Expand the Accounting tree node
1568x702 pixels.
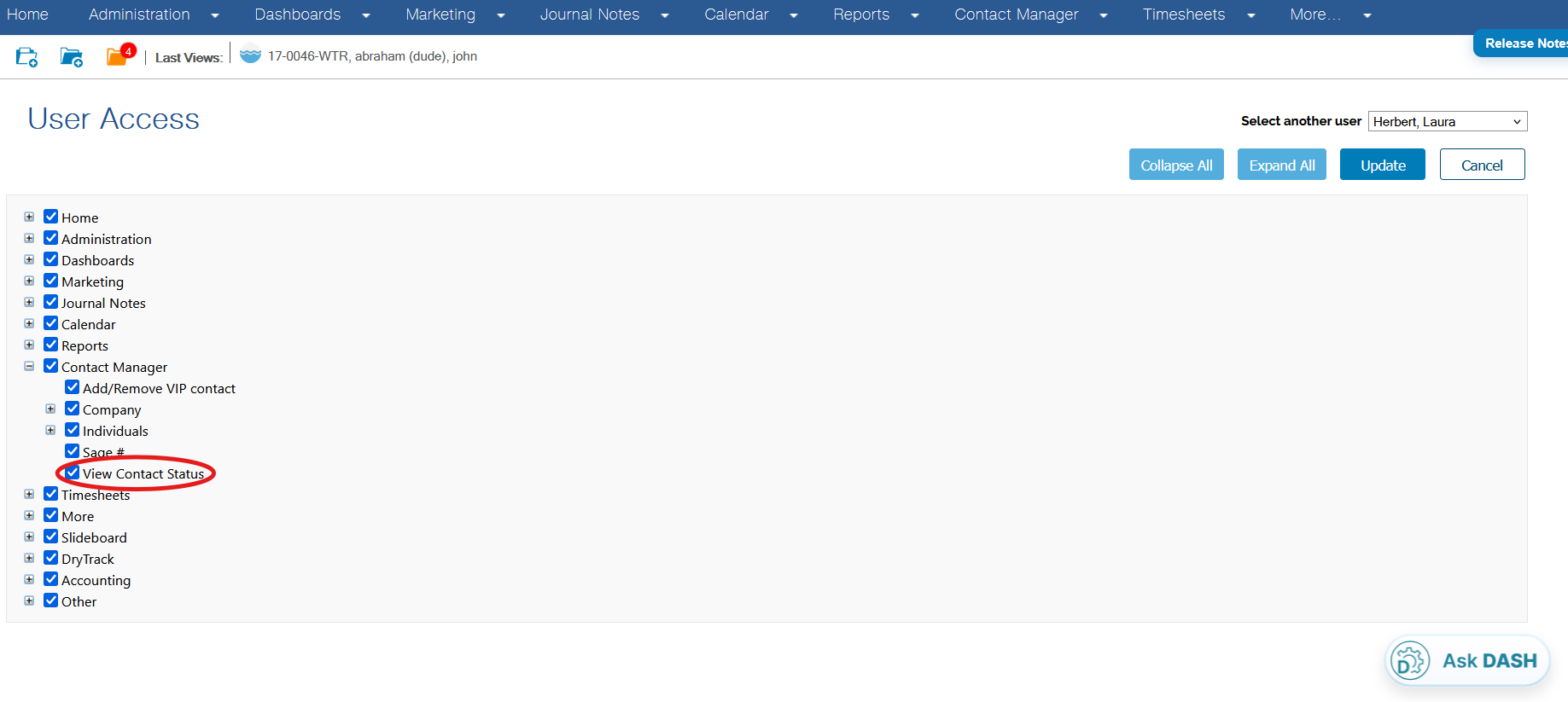pos(29,579)
